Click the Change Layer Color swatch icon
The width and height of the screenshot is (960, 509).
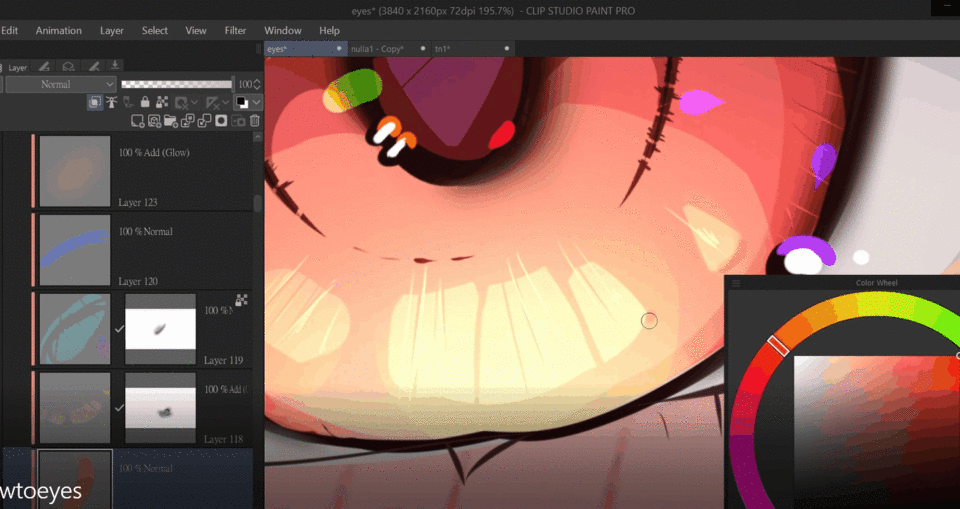point(242,102)
